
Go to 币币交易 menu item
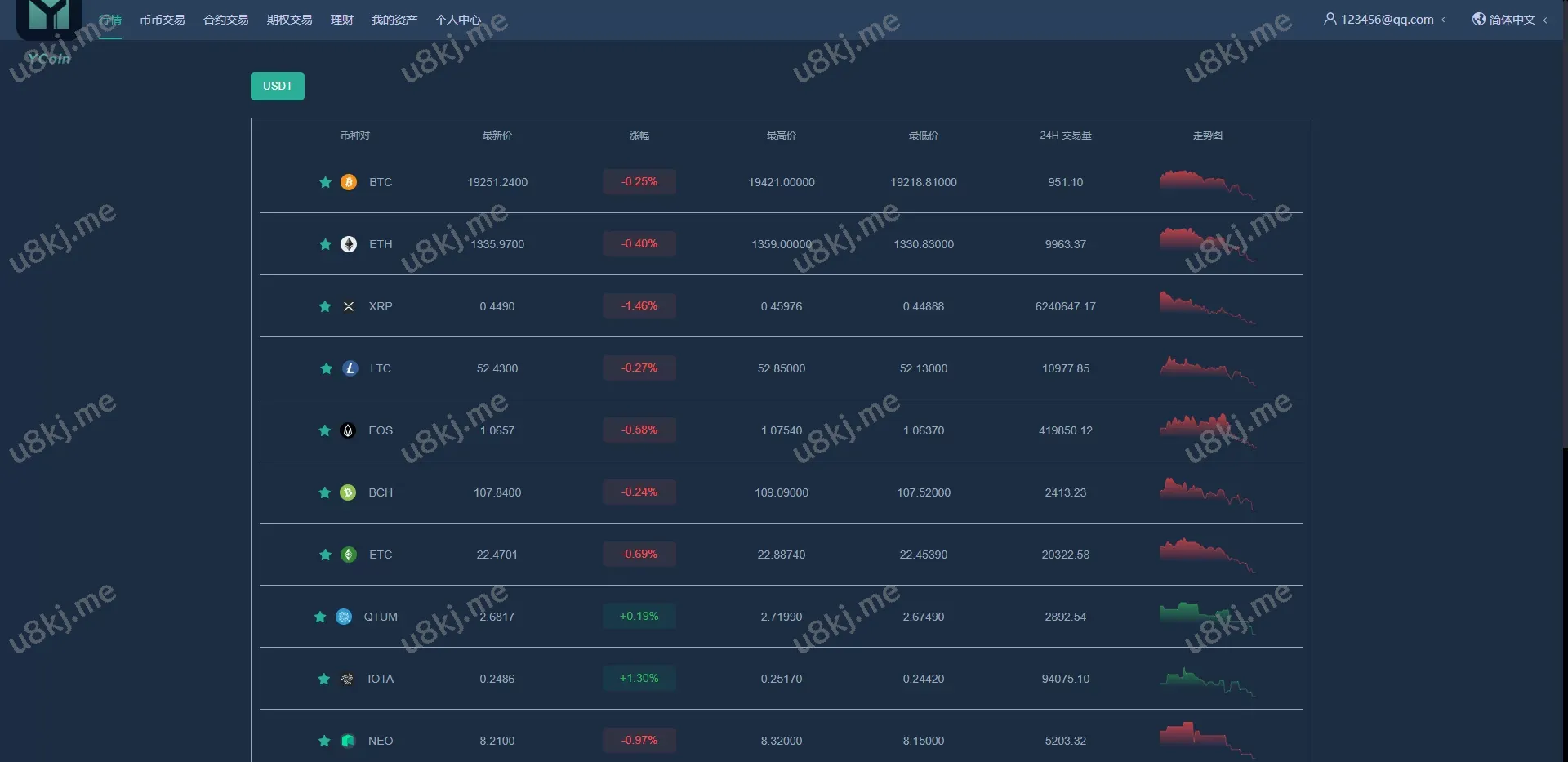pos(162,20)
